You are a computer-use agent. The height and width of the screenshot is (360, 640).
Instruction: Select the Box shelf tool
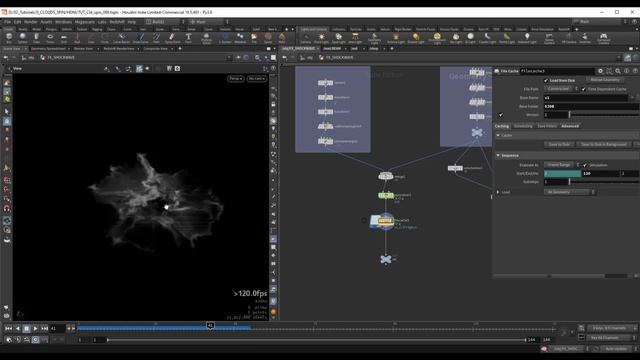tap(9, 38)
